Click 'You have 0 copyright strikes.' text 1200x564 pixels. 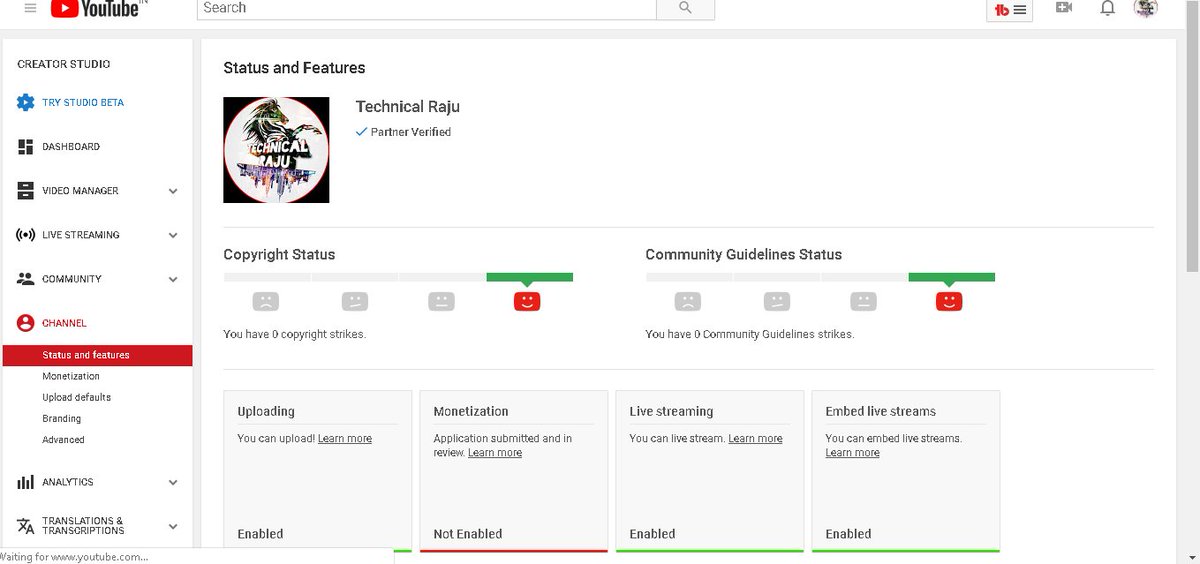point(294,334)
